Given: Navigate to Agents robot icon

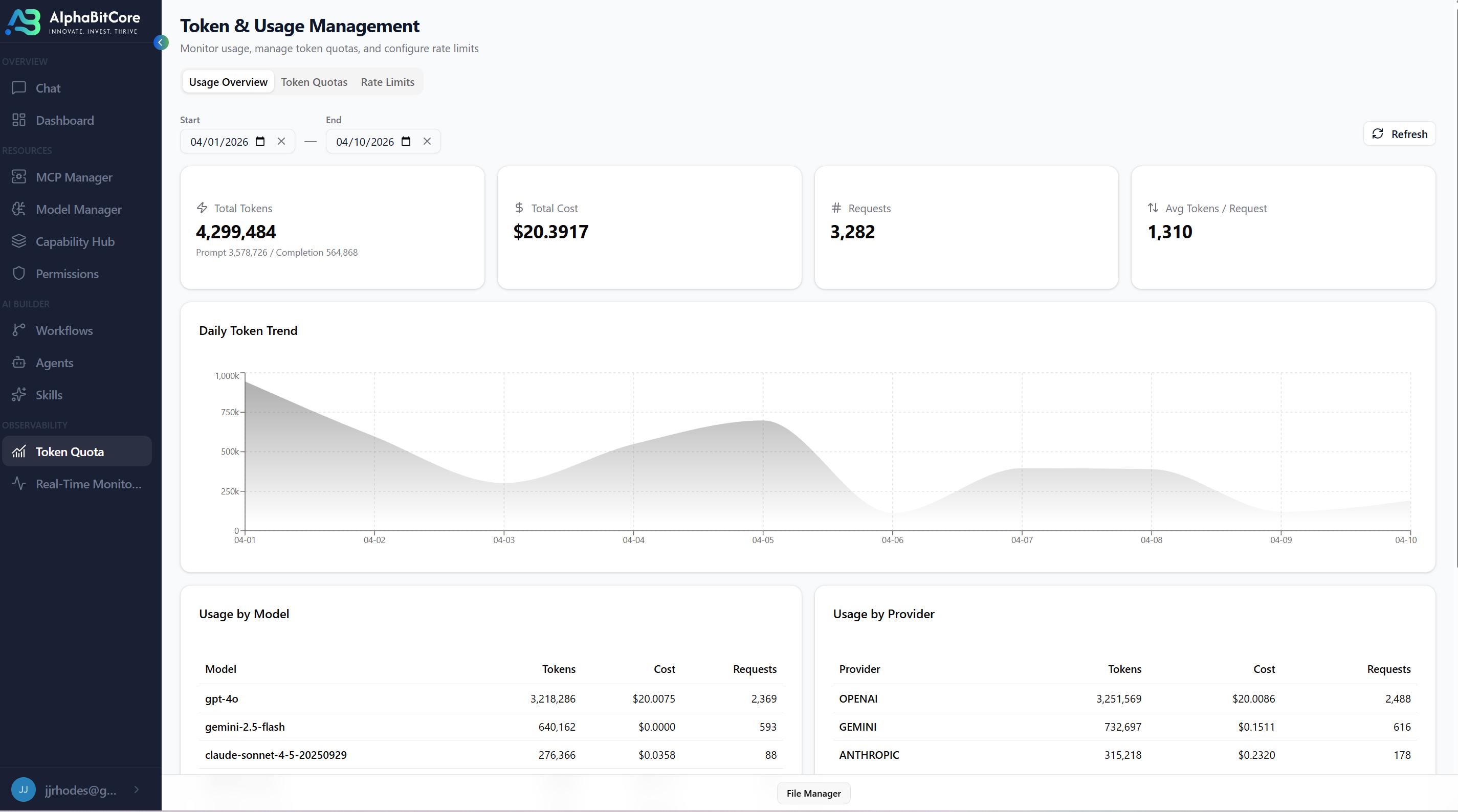Looking at the screenshot, I should pos(19,362).
